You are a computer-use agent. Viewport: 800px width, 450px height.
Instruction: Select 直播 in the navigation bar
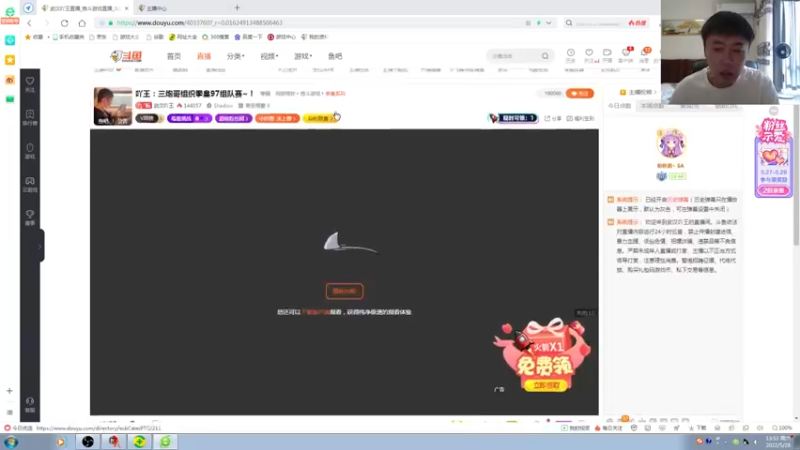point(204,56)
